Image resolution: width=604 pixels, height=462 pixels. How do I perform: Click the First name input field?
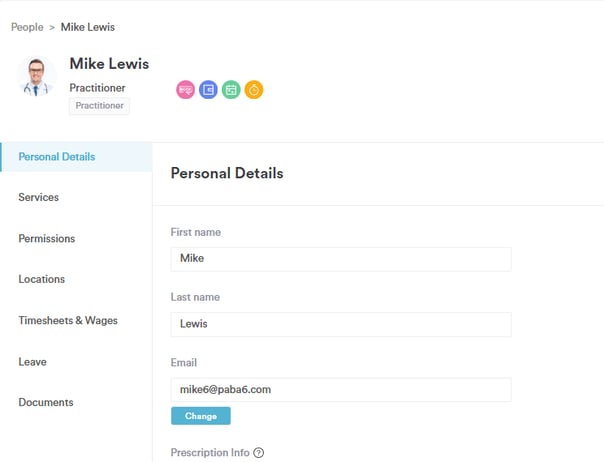[x=340, y=259]
